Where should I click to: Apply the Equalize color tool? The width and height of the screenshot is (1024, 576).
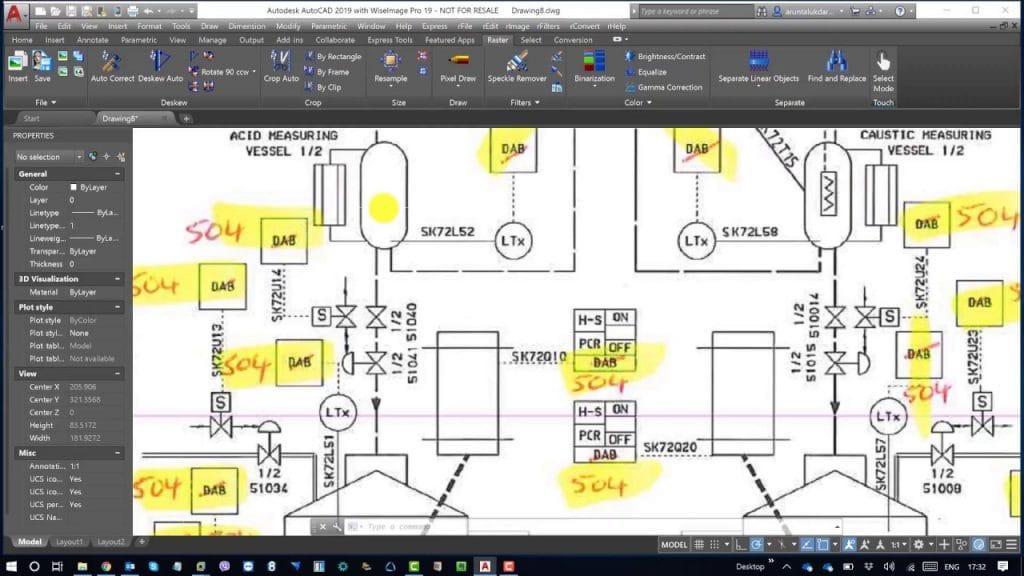coord(645,72)
